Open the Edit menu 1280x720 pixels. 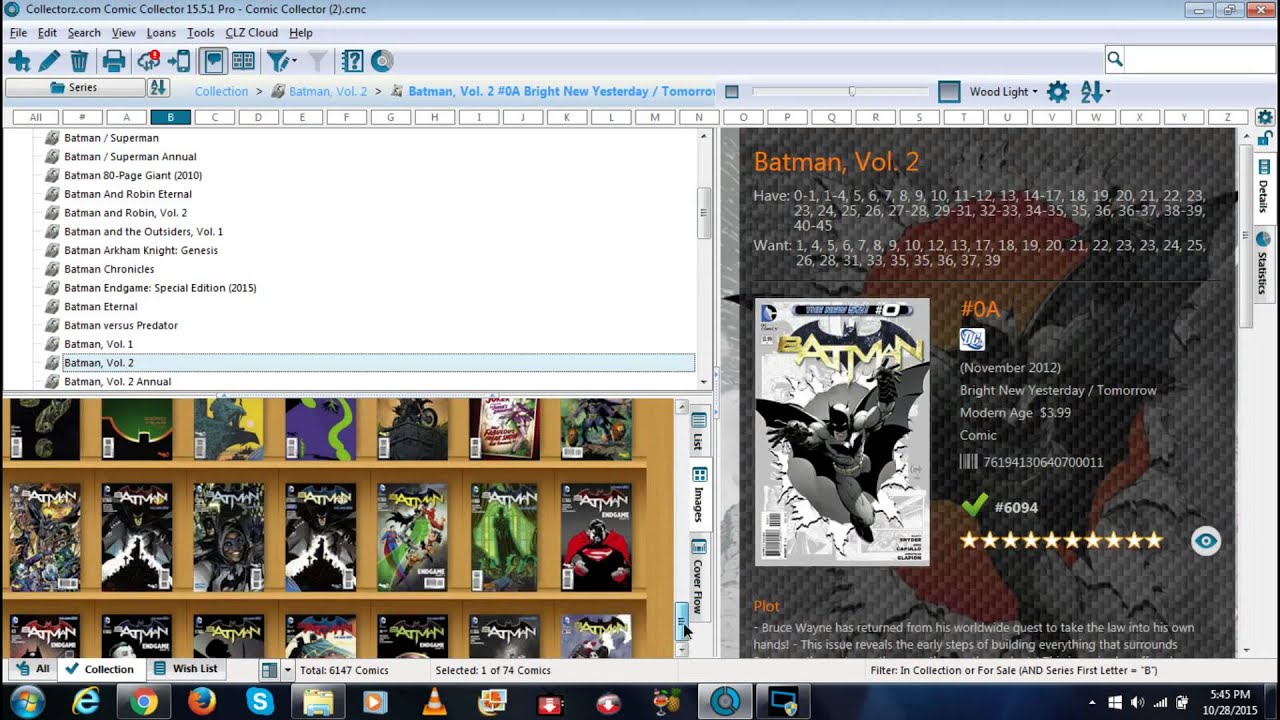[x=47, y=33]
